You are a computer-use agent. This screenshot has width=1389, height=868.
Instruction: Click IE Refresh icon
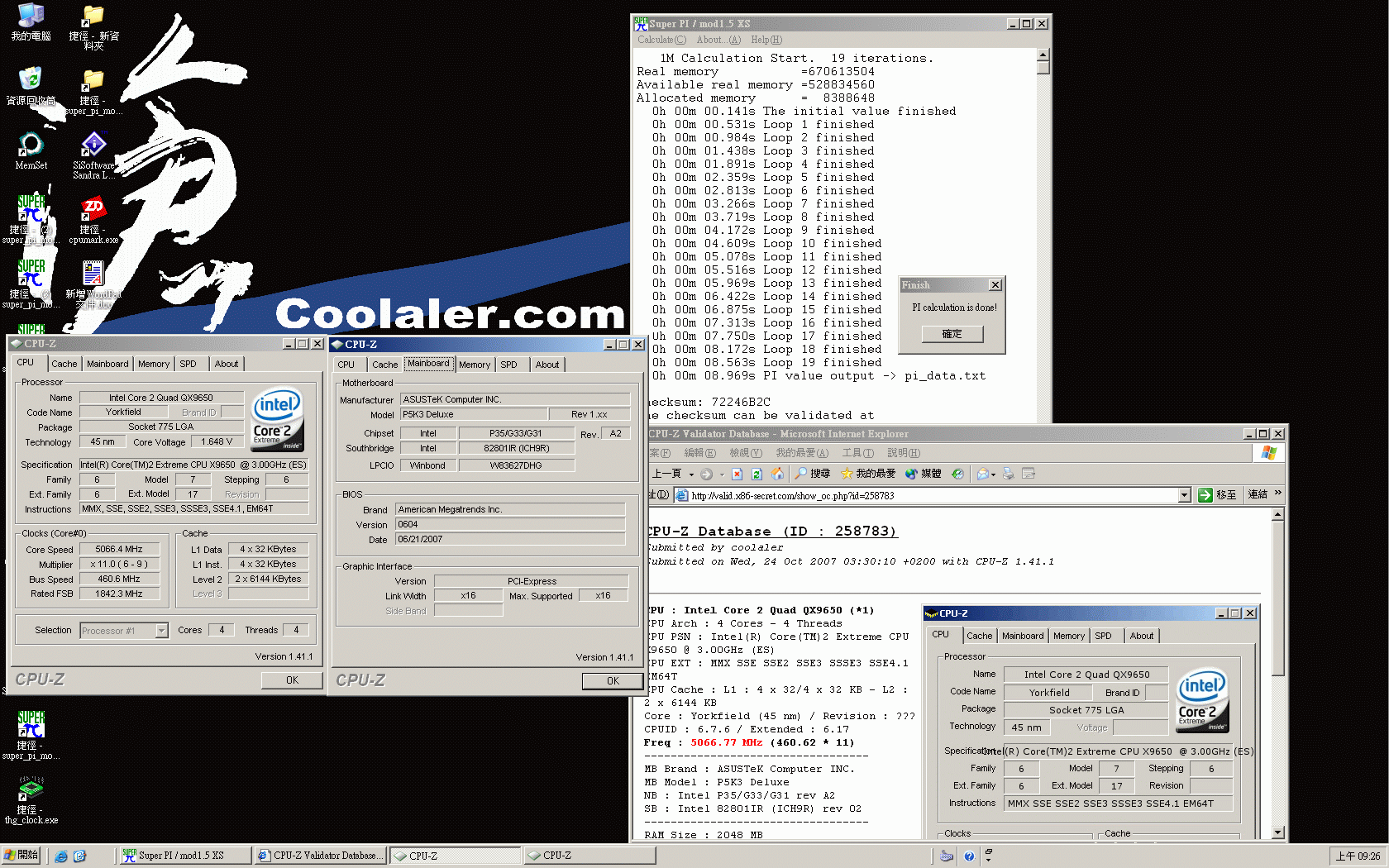(757, 474)
